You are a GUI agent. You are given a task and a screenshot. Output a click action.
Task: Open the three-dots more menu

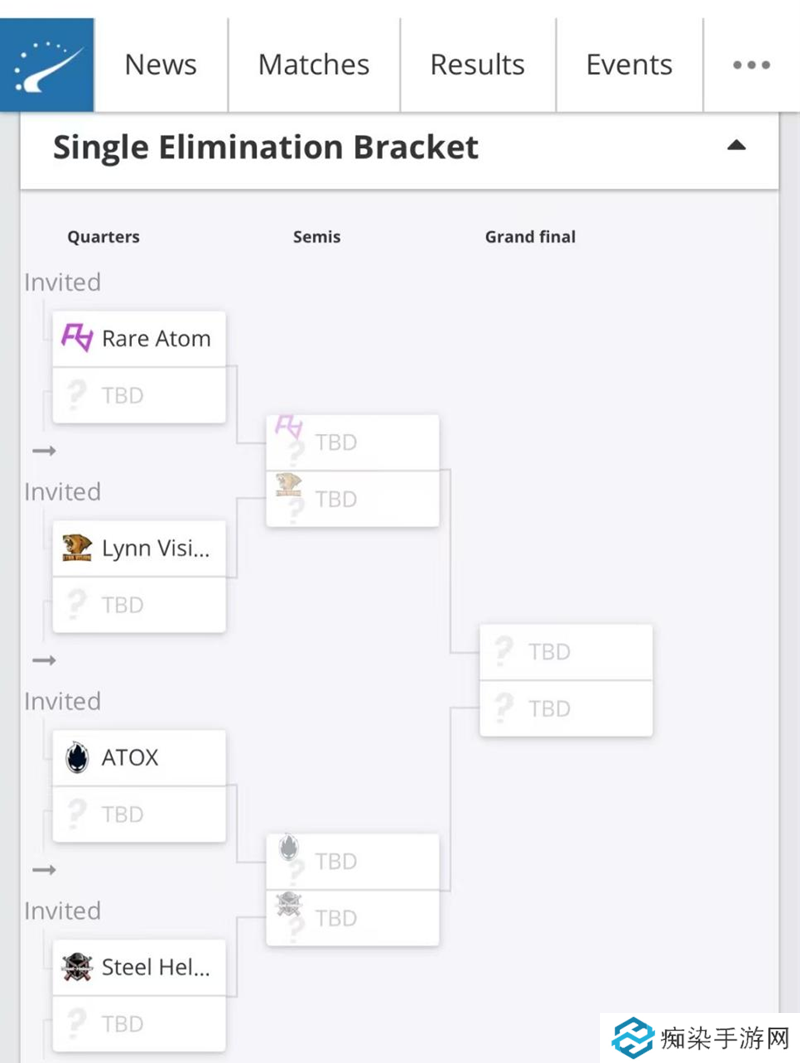[751, 65]
